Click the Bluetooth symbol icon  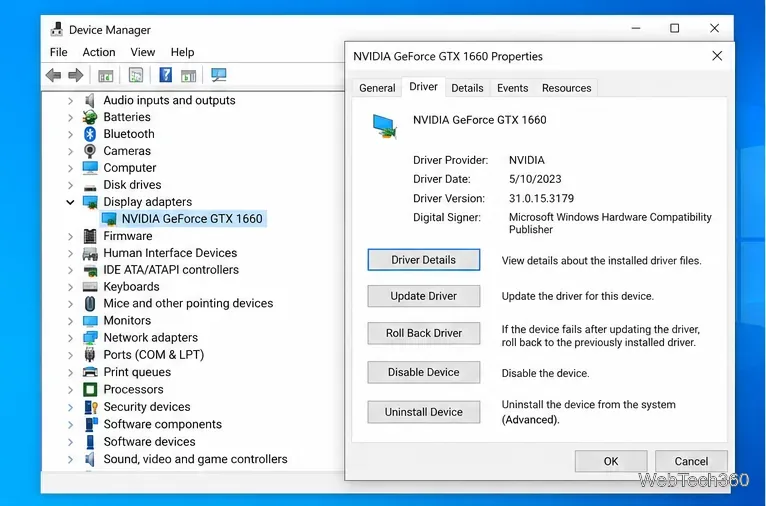click(90, 134)
